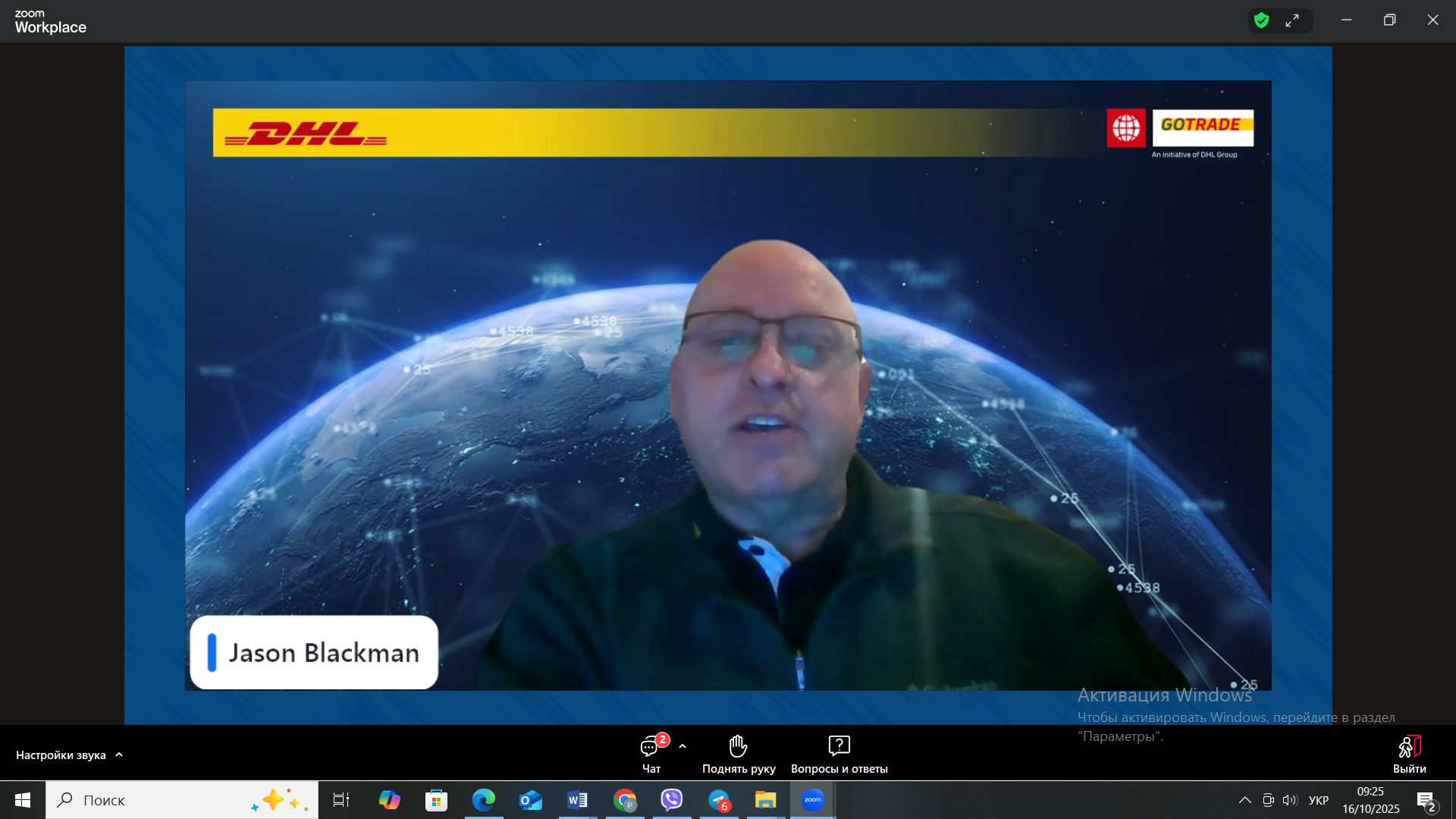
Task: Restore down the Zoom window
Action: click(1389, 20)
